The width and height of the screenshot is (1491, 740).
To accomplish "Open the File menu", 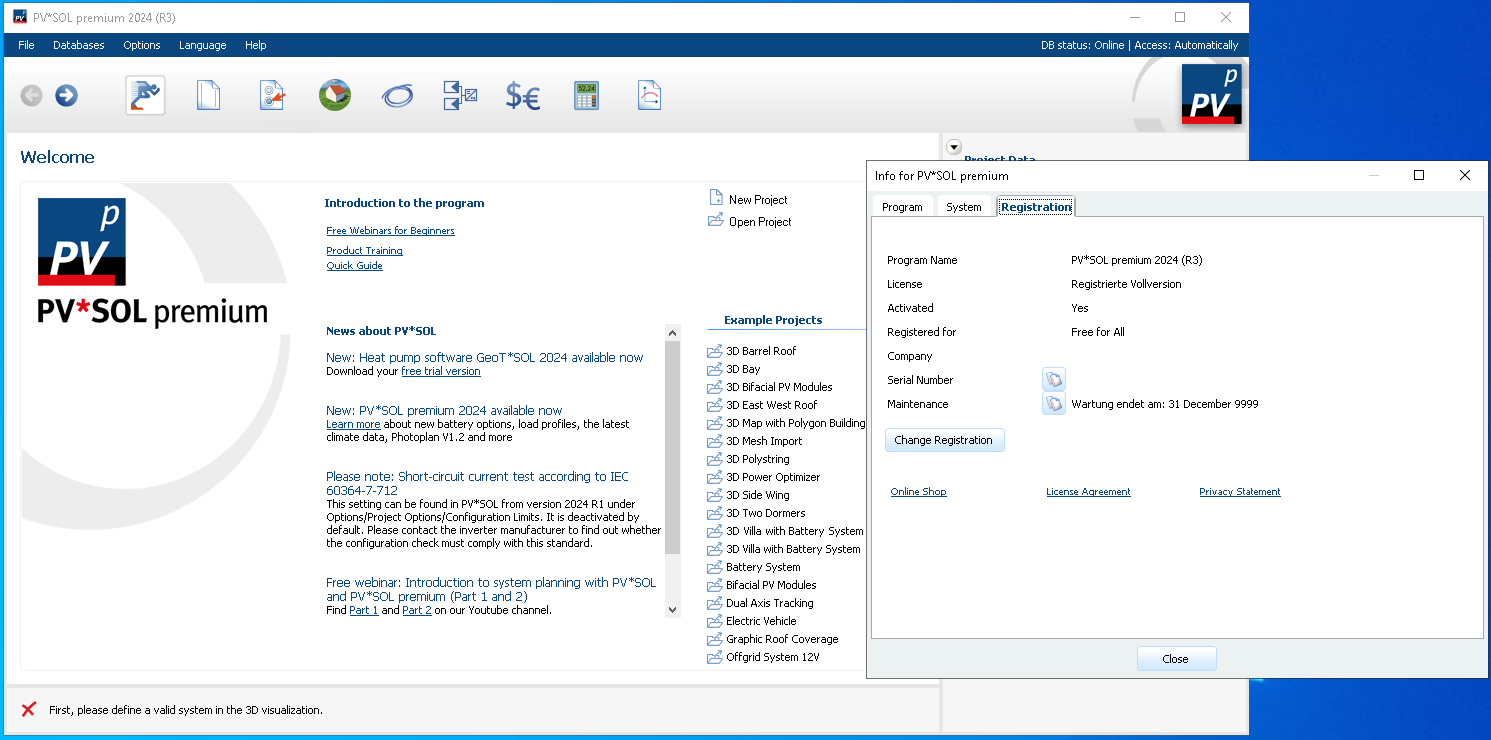I will click(26, 45).
